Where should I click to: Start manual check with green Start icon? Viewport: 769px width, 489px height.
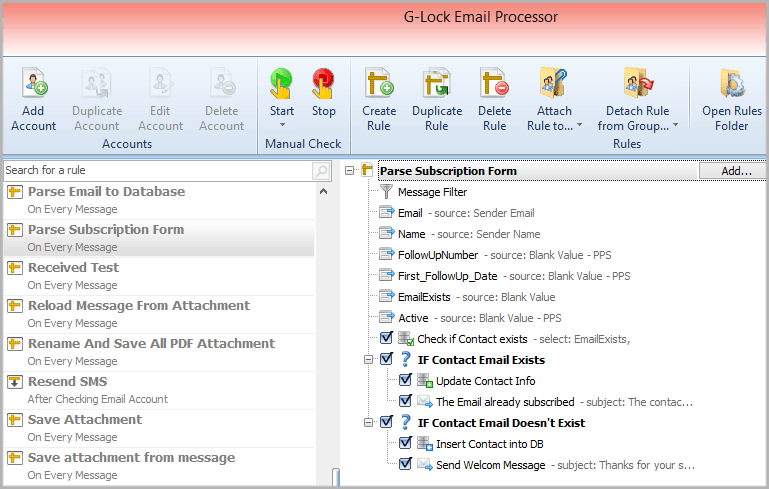click(x=282, y=83)
